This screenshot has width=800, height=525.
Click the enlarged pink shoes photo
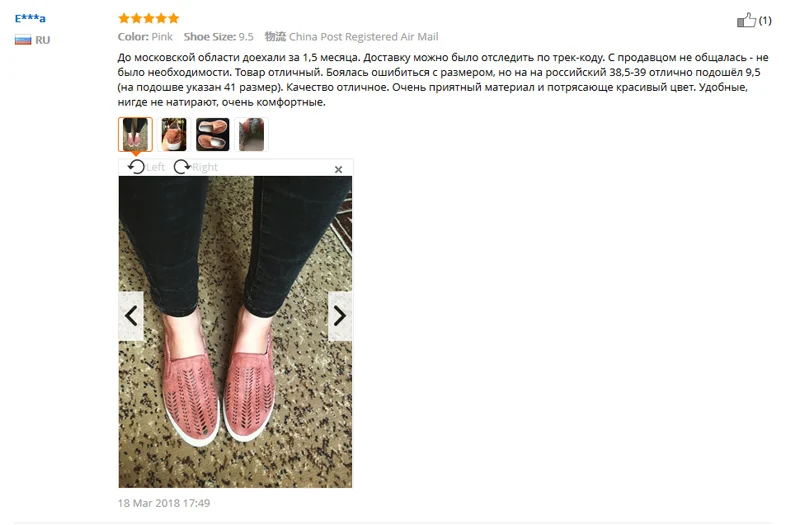coord(235,332)
